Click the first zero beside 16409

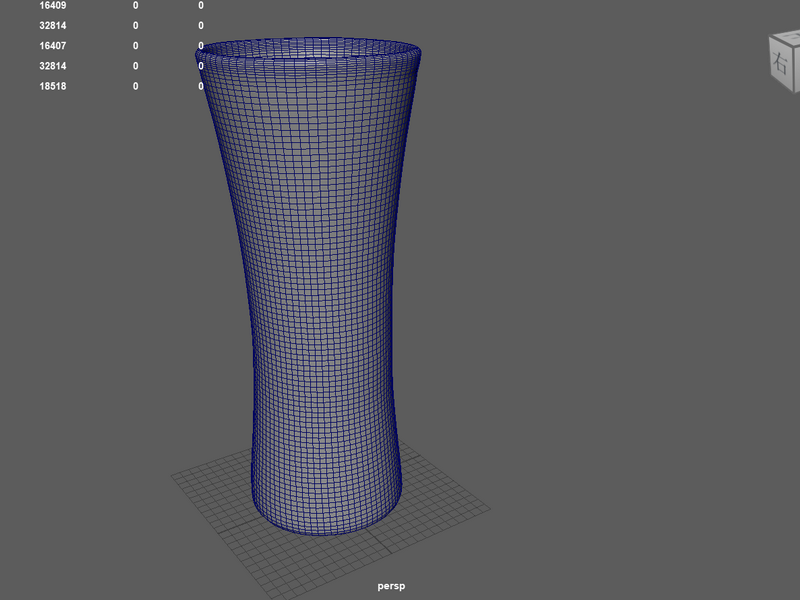point(135,6)
